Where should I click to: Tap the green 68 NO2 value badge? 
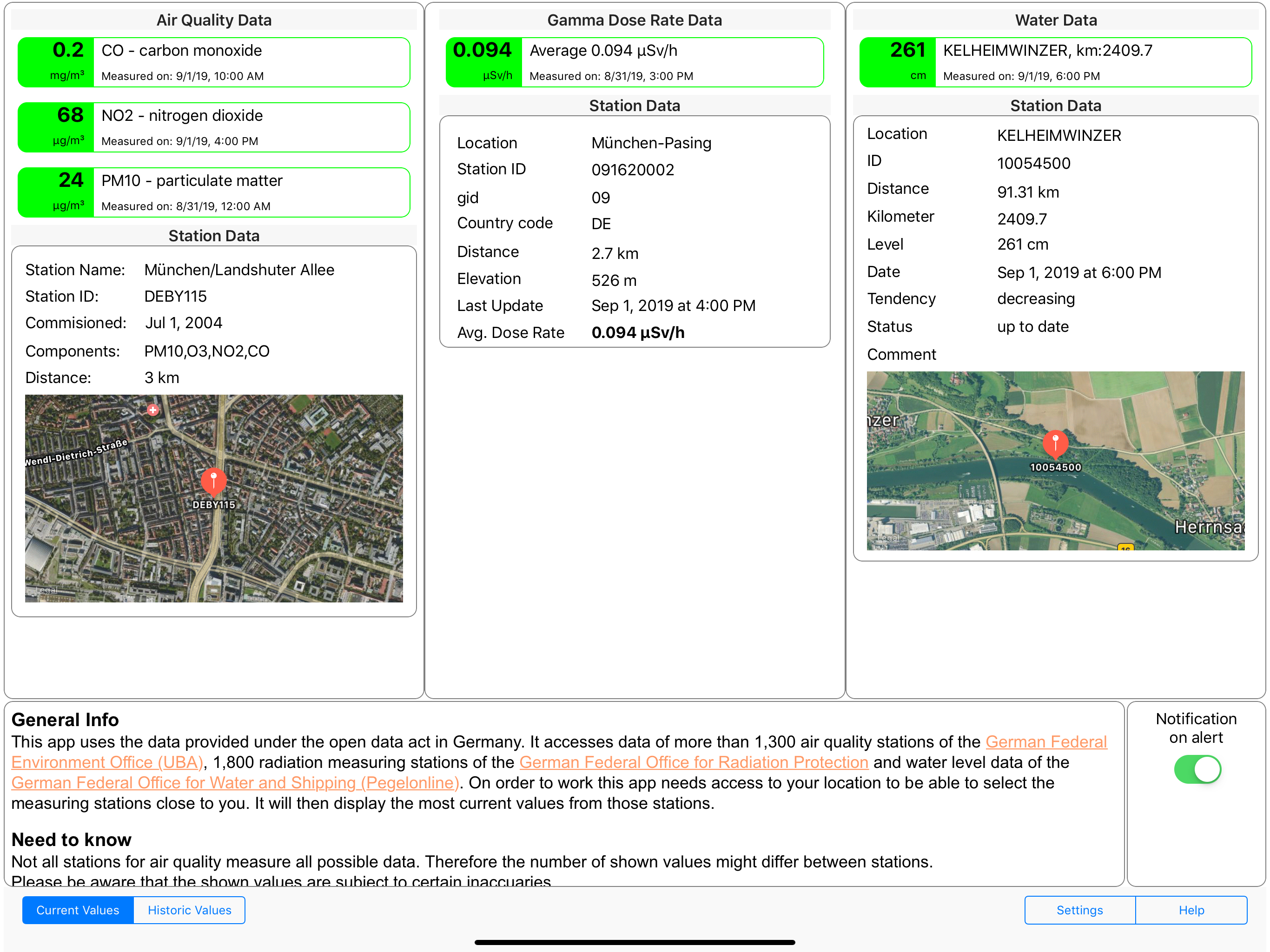coord(56,127)
